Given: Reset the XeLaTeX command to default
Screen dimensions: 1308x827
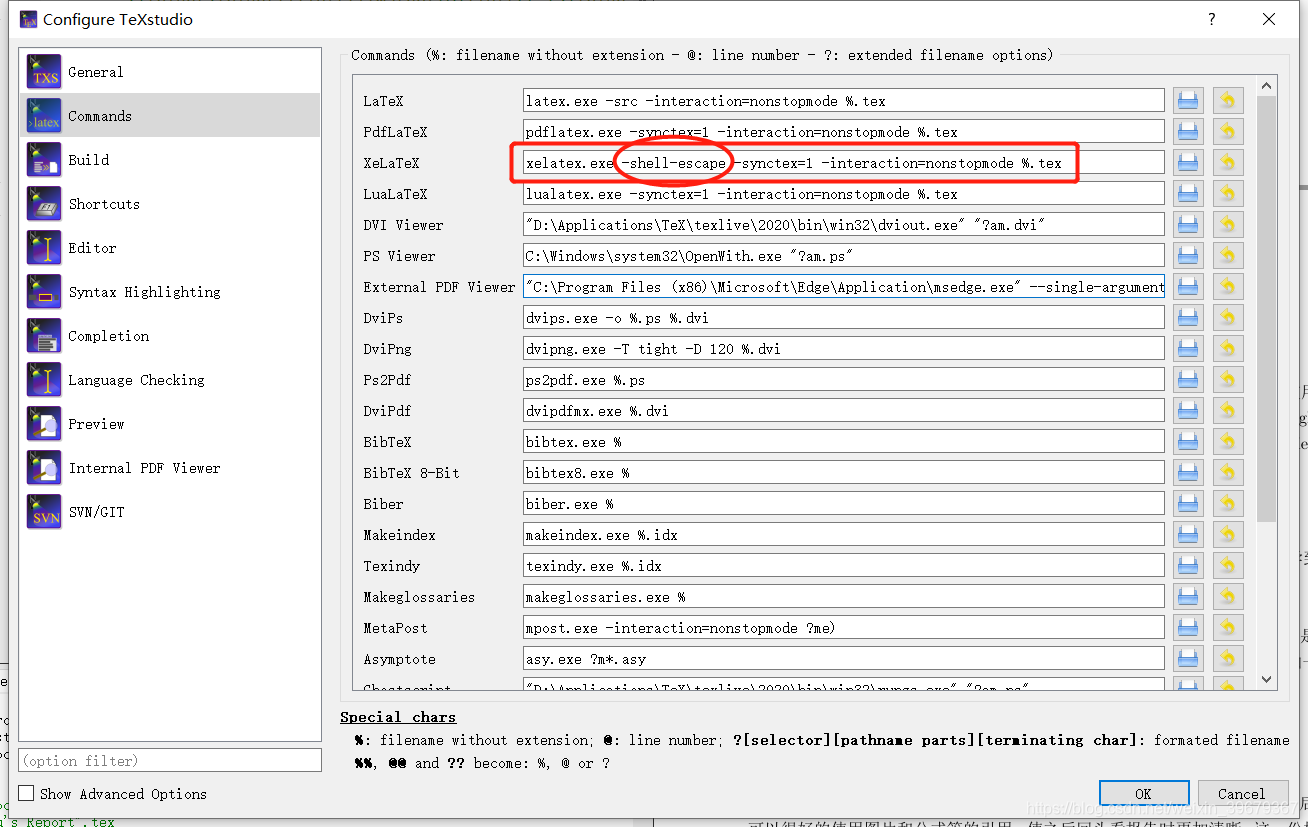Looking at the screenshot, I should click(x=1227, y=162).
